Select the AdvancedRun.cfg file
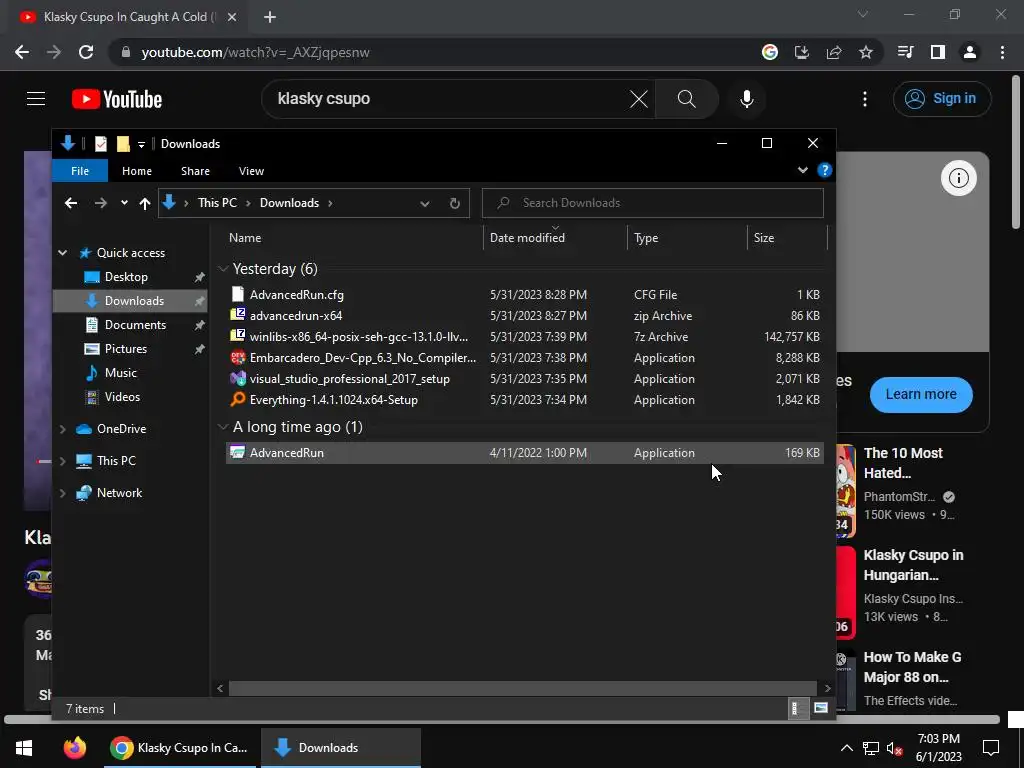Screen dimensions: 1024x768 (x=524, y=295)
